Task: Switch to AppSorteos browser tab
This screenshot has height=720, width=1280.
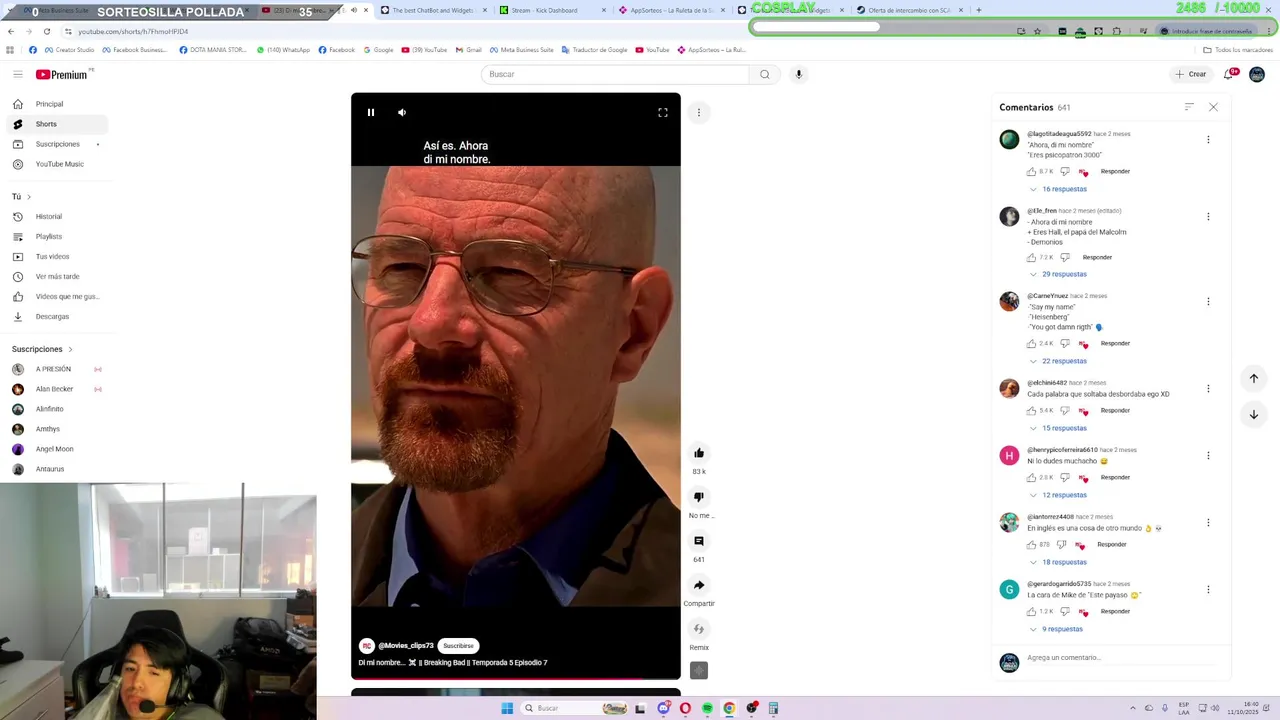Action: pos(672,10)
